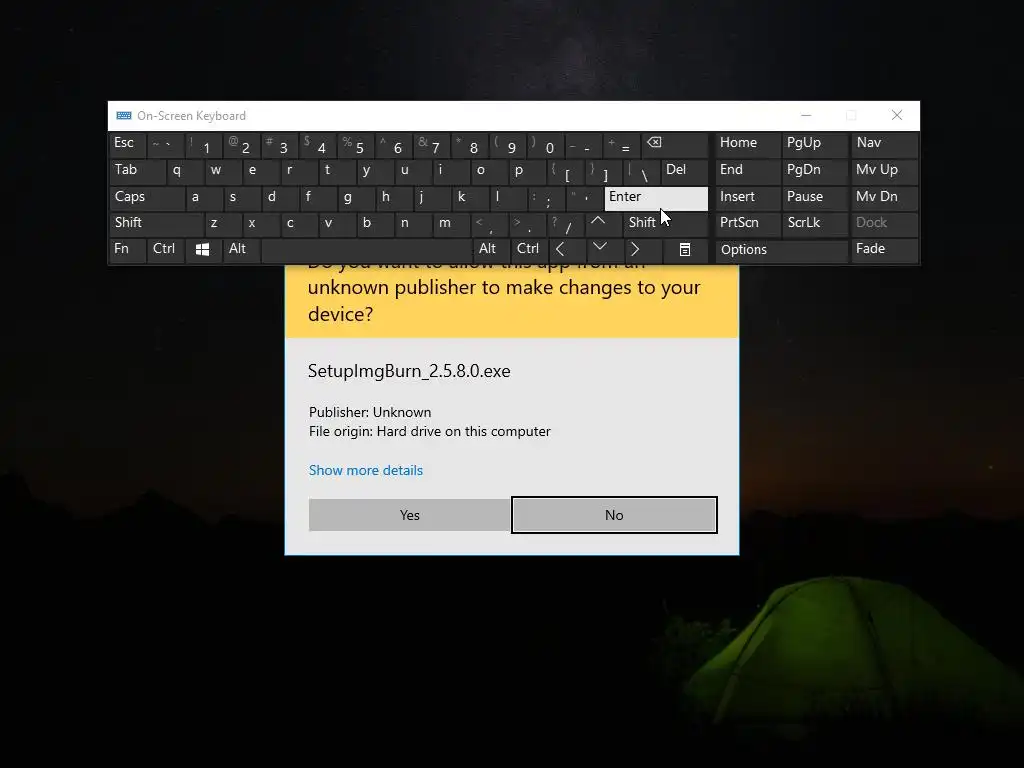
Task: Click the left bracket key
Action: click(564, 171)
